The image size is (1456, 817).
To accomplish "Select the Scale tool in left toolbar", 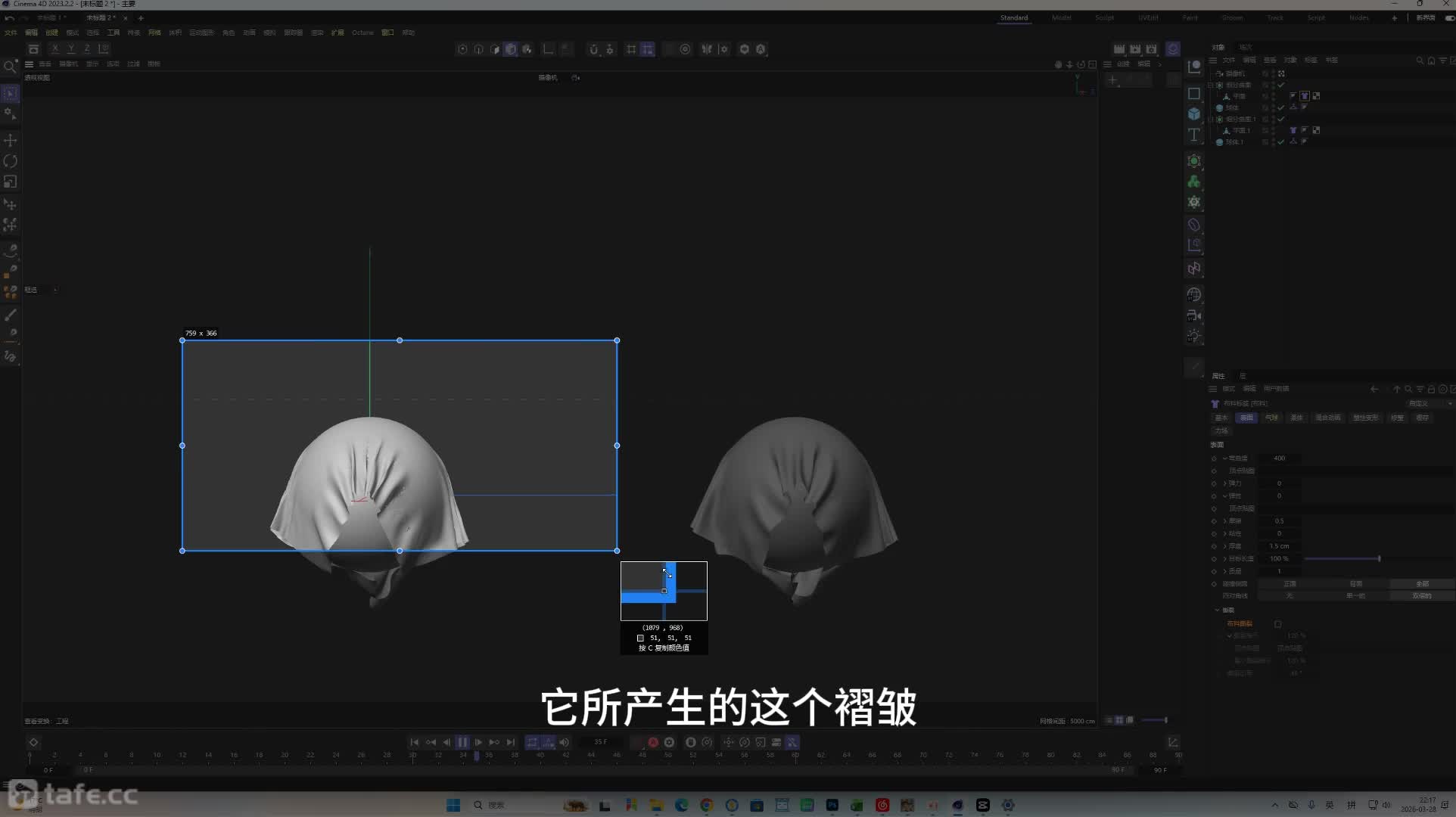I will click(11, 182).
